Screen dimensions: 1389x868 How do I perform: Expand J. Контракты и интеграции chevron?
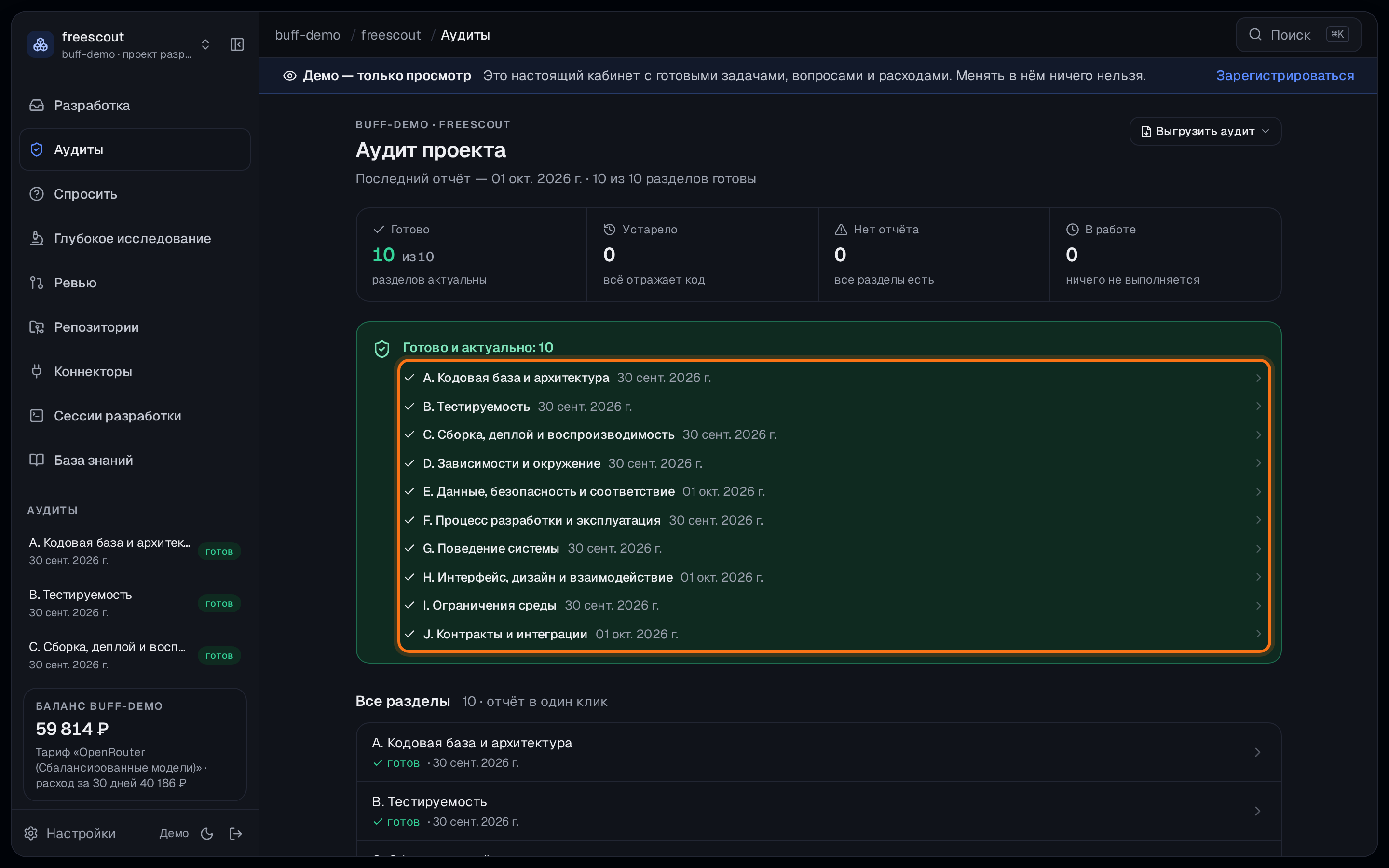pyautogui.click(x=1258, y=634)
